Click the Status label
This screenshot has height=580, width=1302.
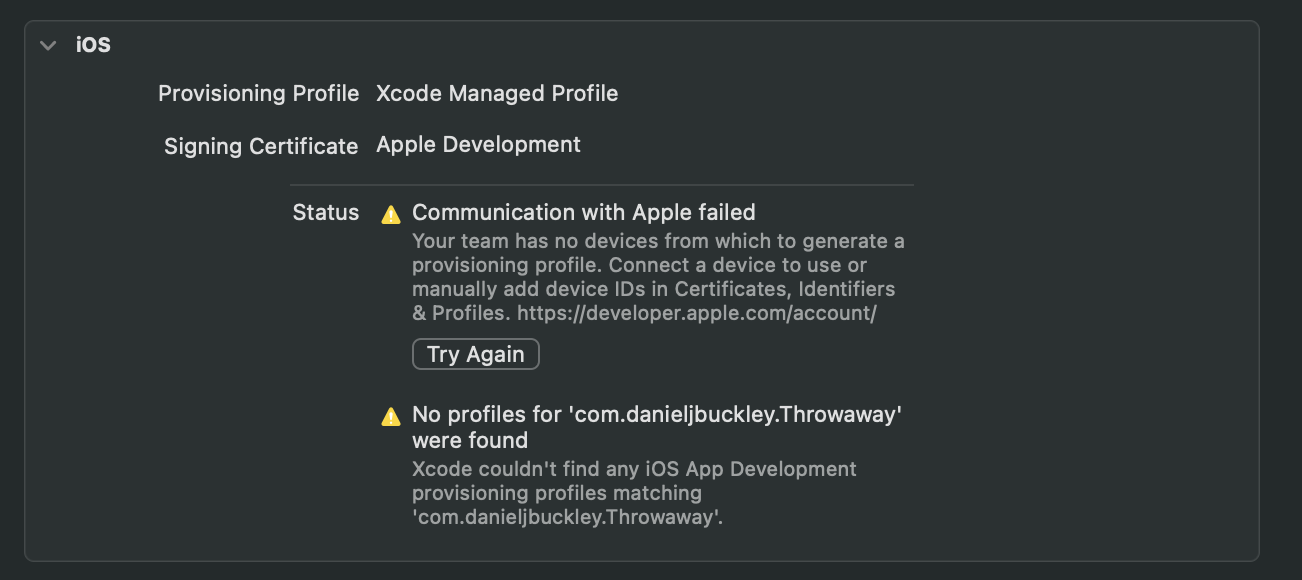tap(325, 212)
